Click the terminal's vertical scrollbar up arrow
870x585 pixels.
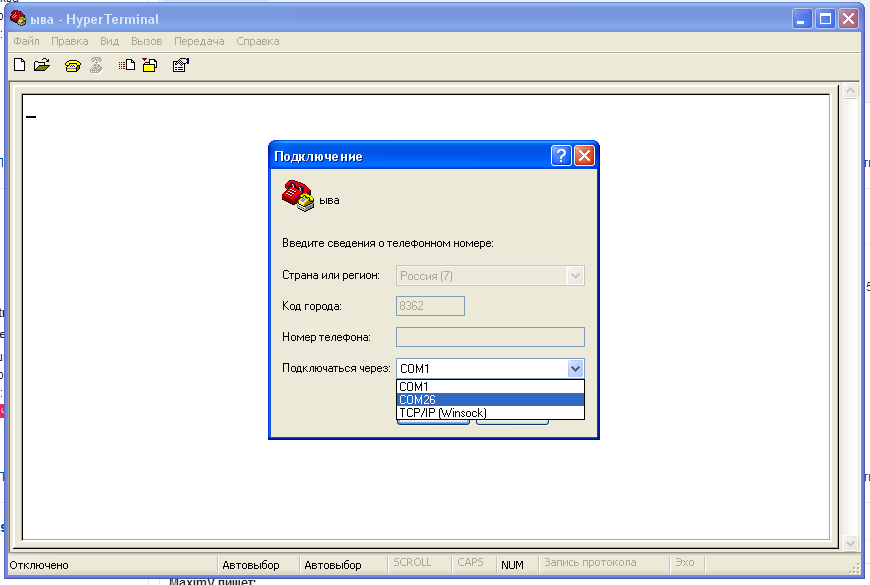[851, 91]
